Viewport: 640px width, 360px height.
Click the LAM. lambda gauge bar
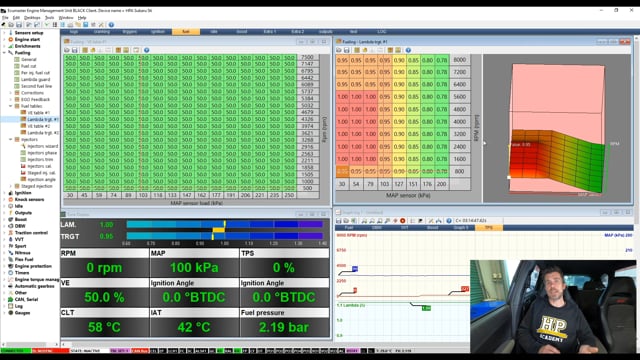click(x=225, y=224)
